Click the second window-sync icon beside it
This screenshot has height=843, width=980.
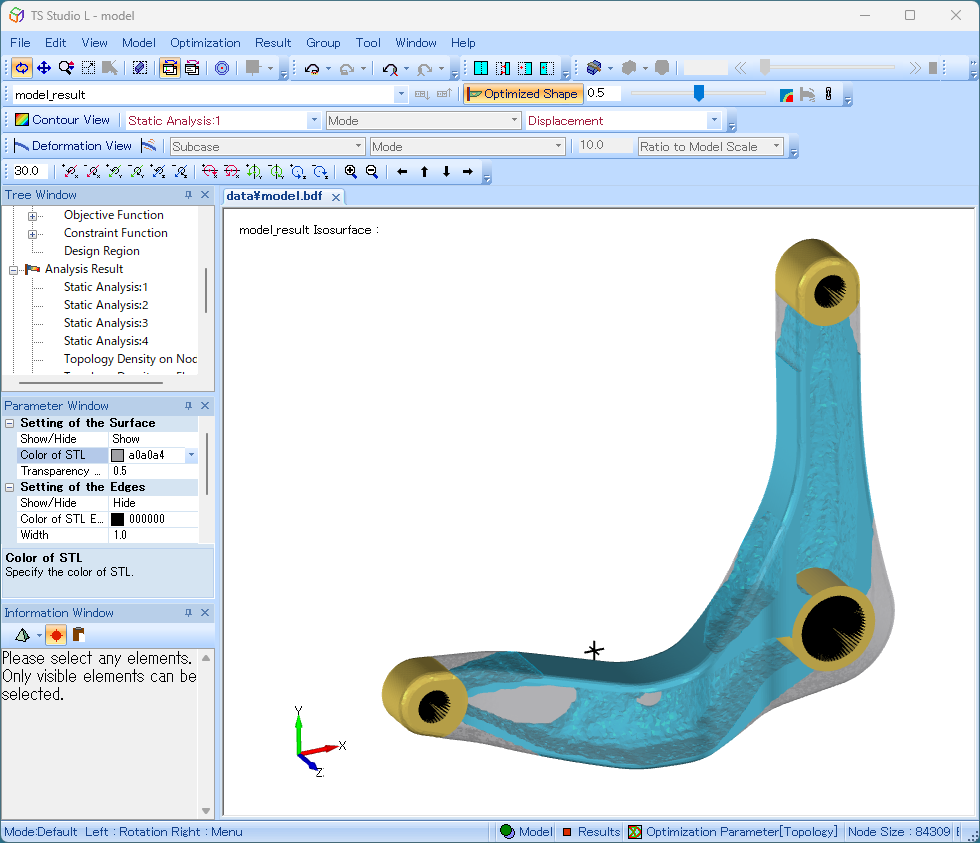click(x=192, y=67)
